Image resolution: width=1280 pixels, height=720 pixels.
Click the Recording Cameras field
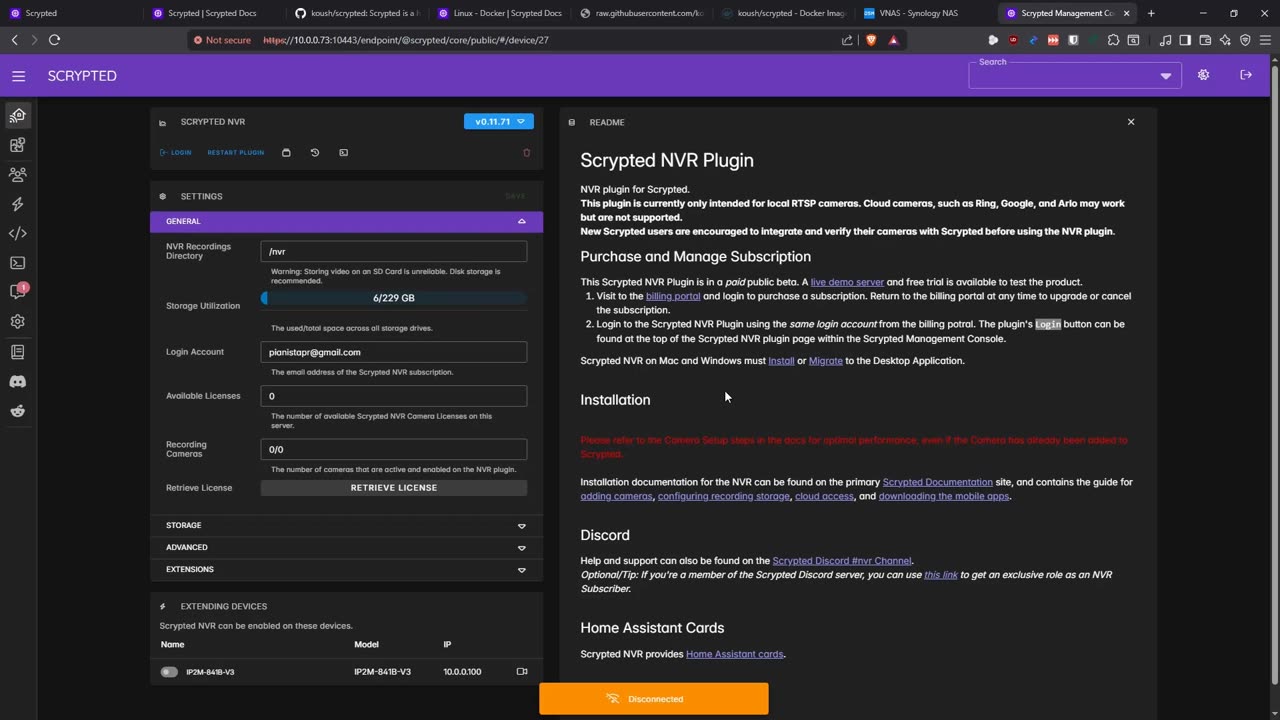click(394, 449)
